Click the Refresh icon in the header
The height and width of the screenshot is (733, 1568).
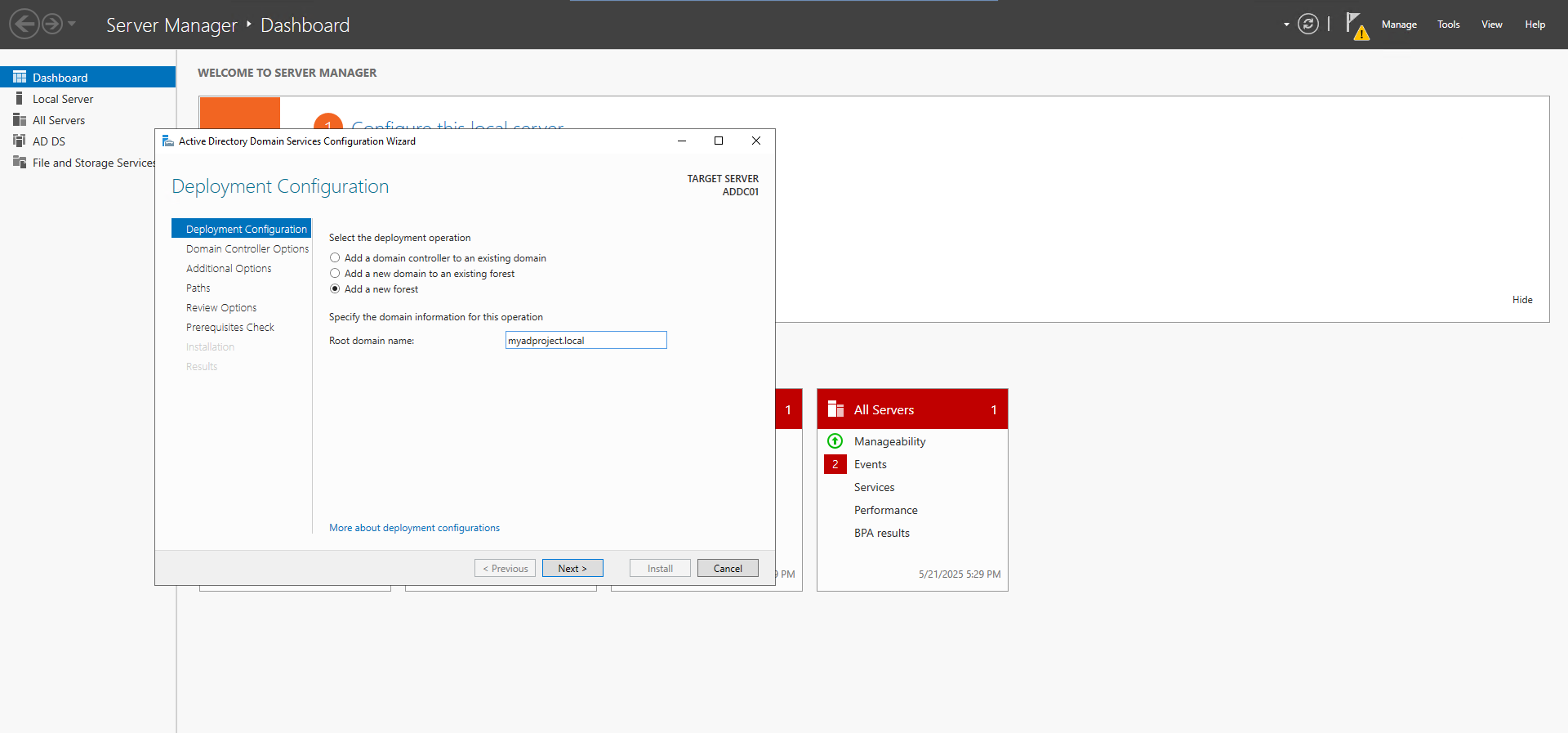tap(1308, 25)
